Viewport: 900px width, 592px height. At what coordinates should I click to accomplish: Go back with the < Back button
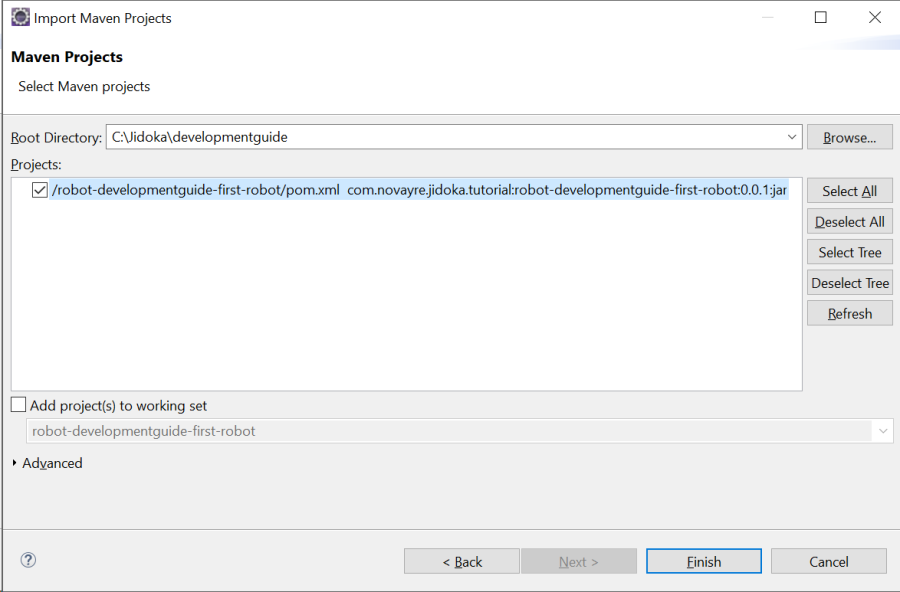pos(462,562)
